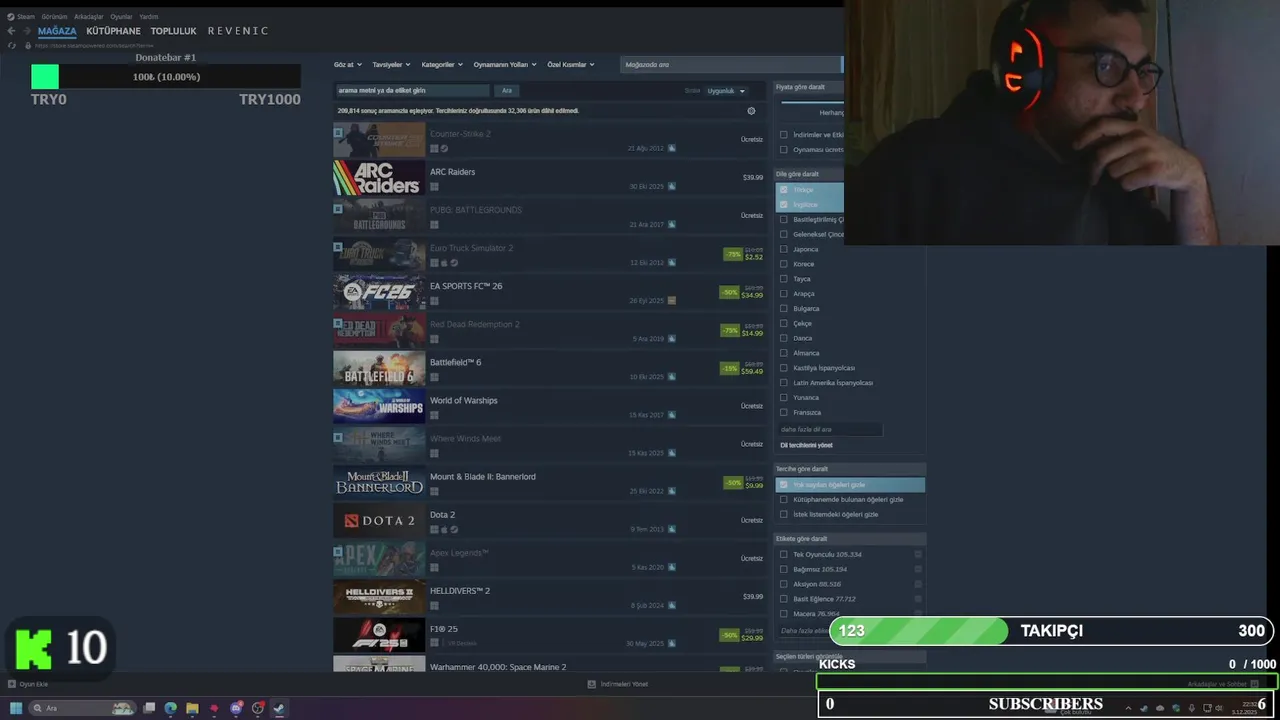Switch to the KÜTÜPHANE tab
The image size is (1280, 720).
point(113,31)
